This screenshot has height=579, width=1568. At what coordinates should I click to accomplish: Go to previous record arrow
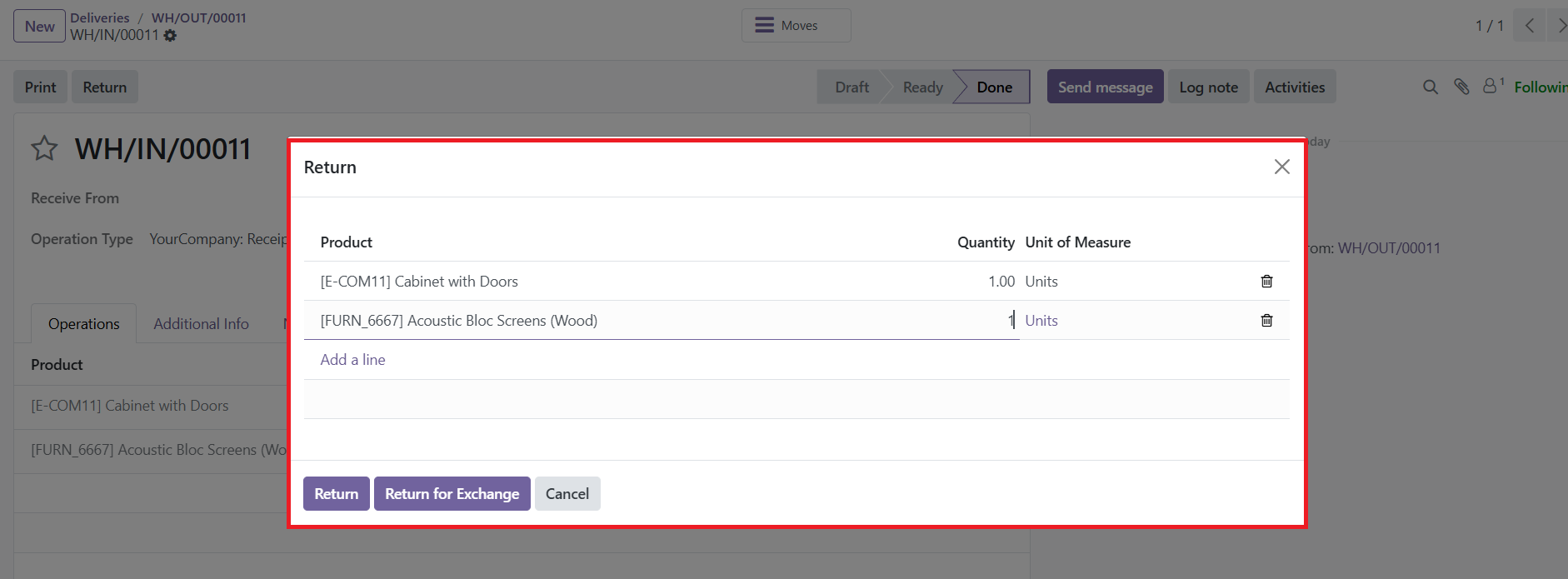tap(1530, 26)
